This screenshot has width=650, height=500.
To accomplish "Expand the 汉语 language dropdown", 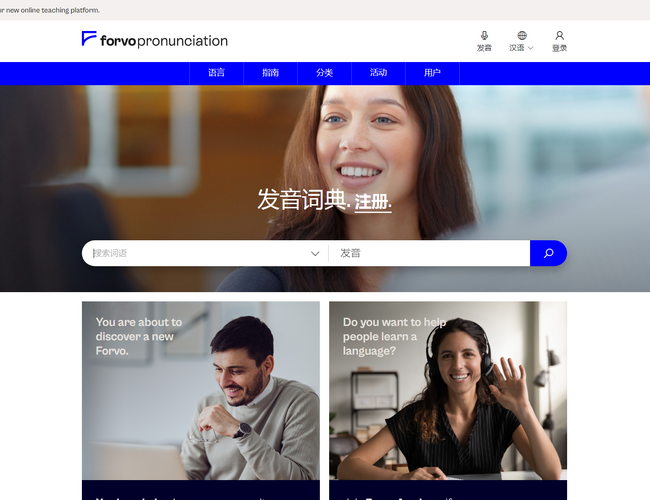I will 521,48.
